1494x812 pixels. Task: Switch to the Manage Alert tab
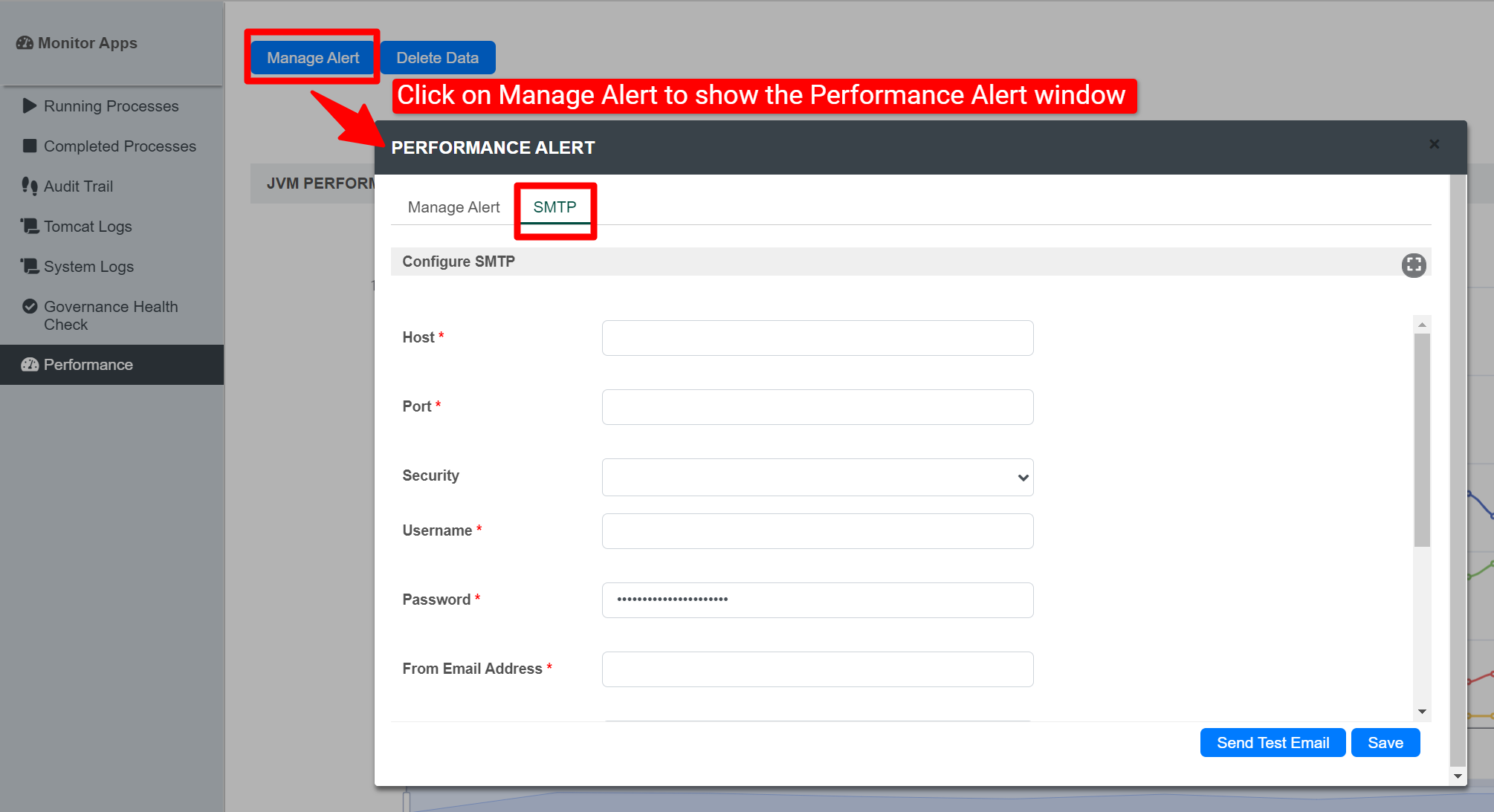tap(453, 207)
